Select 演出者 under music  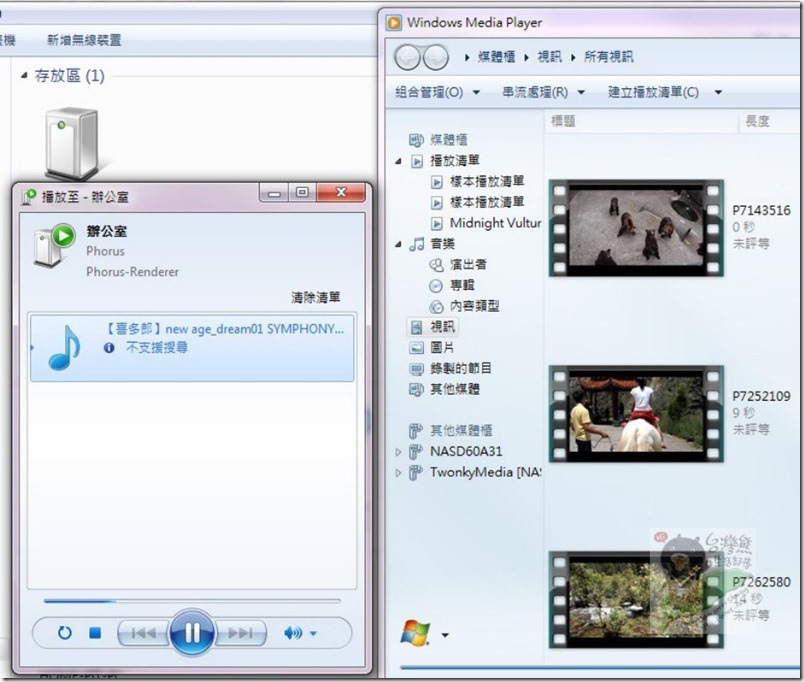coord(468,265)
